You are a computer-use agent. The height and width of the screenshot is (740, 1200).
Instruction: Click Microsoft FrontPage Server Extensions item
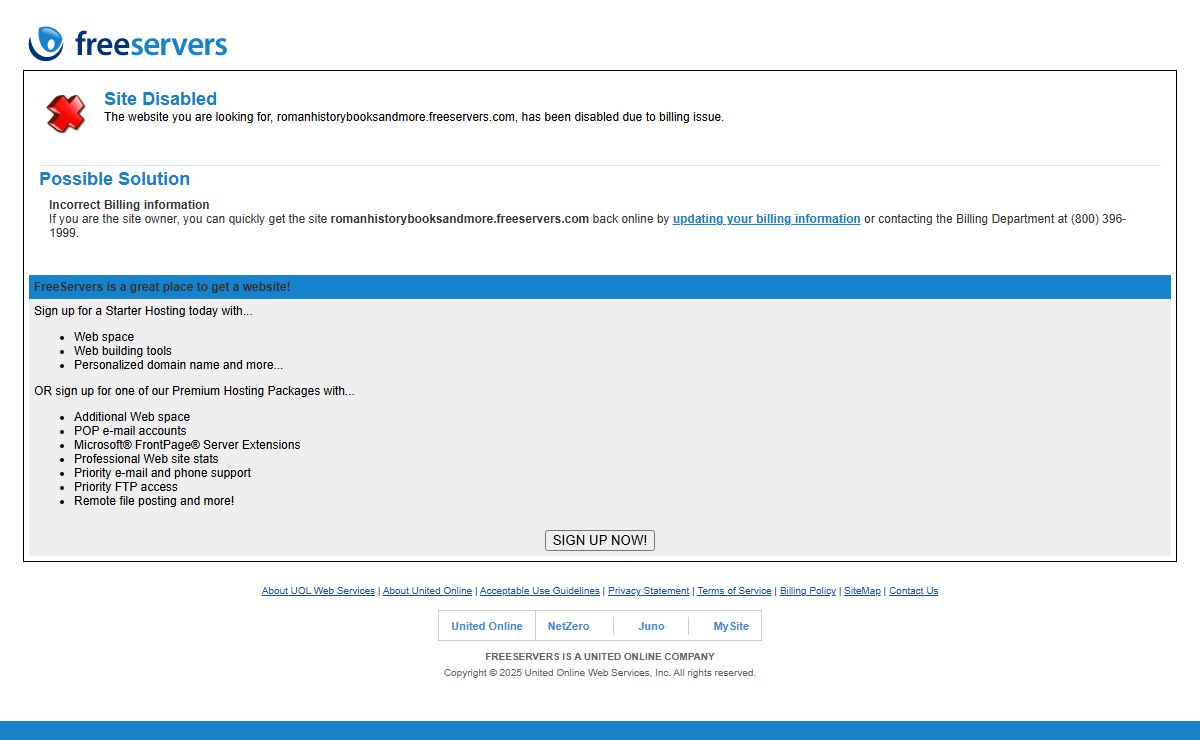click(187, 445)
